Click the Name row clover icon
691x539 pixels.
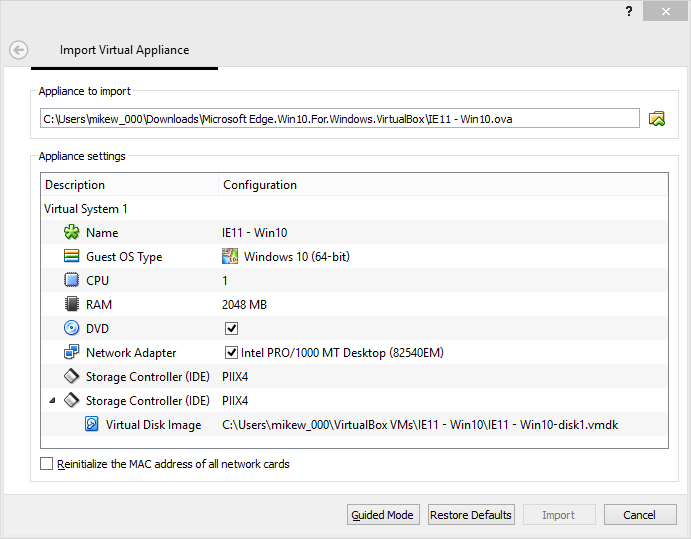coord(71,232)
